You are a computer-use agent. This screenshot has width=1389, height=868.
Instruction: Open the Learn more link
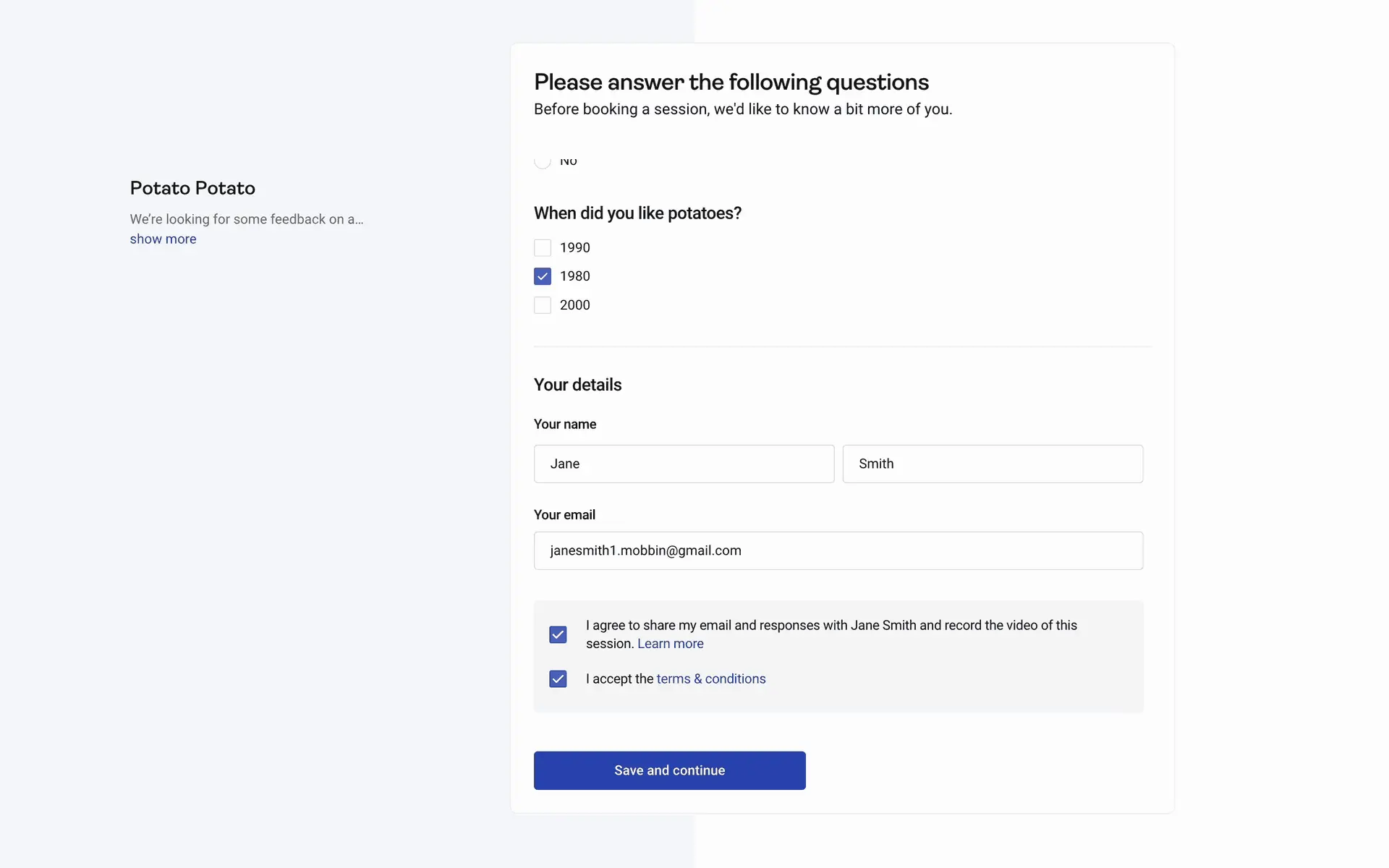pyautogui.click(x=670, y=644)
